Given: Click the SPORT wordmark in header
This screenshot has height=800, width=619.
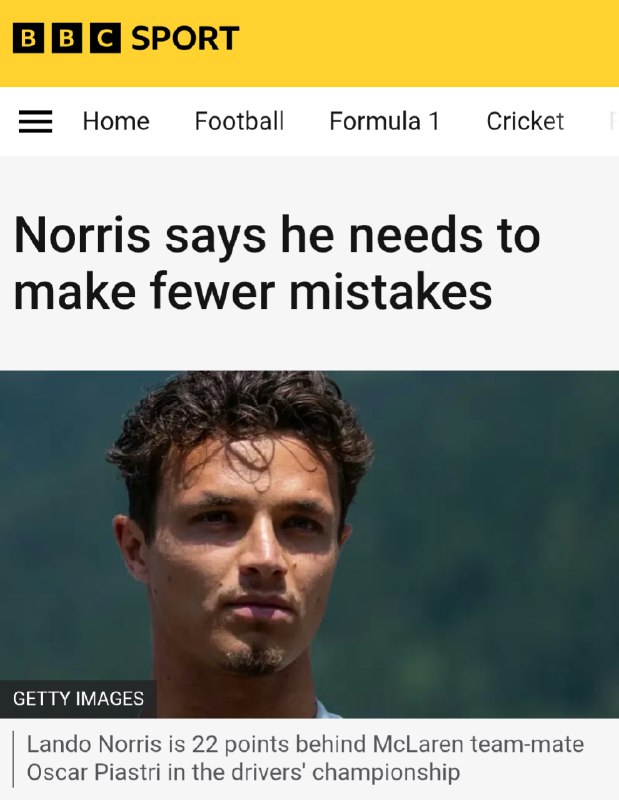Looking at the screenshot, I should click(185, 38).
